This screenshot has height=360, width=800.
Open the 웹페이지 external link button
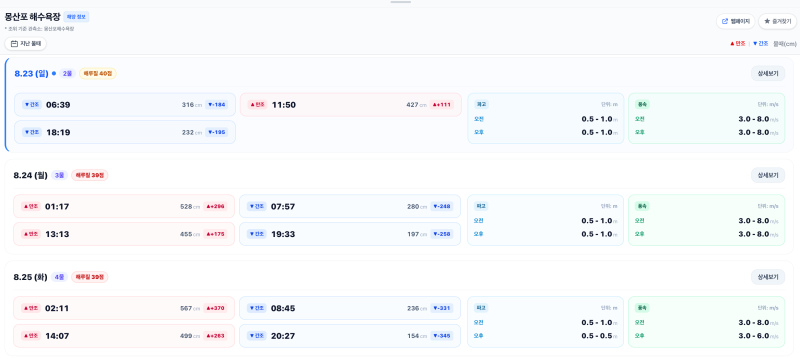point(736,21)
